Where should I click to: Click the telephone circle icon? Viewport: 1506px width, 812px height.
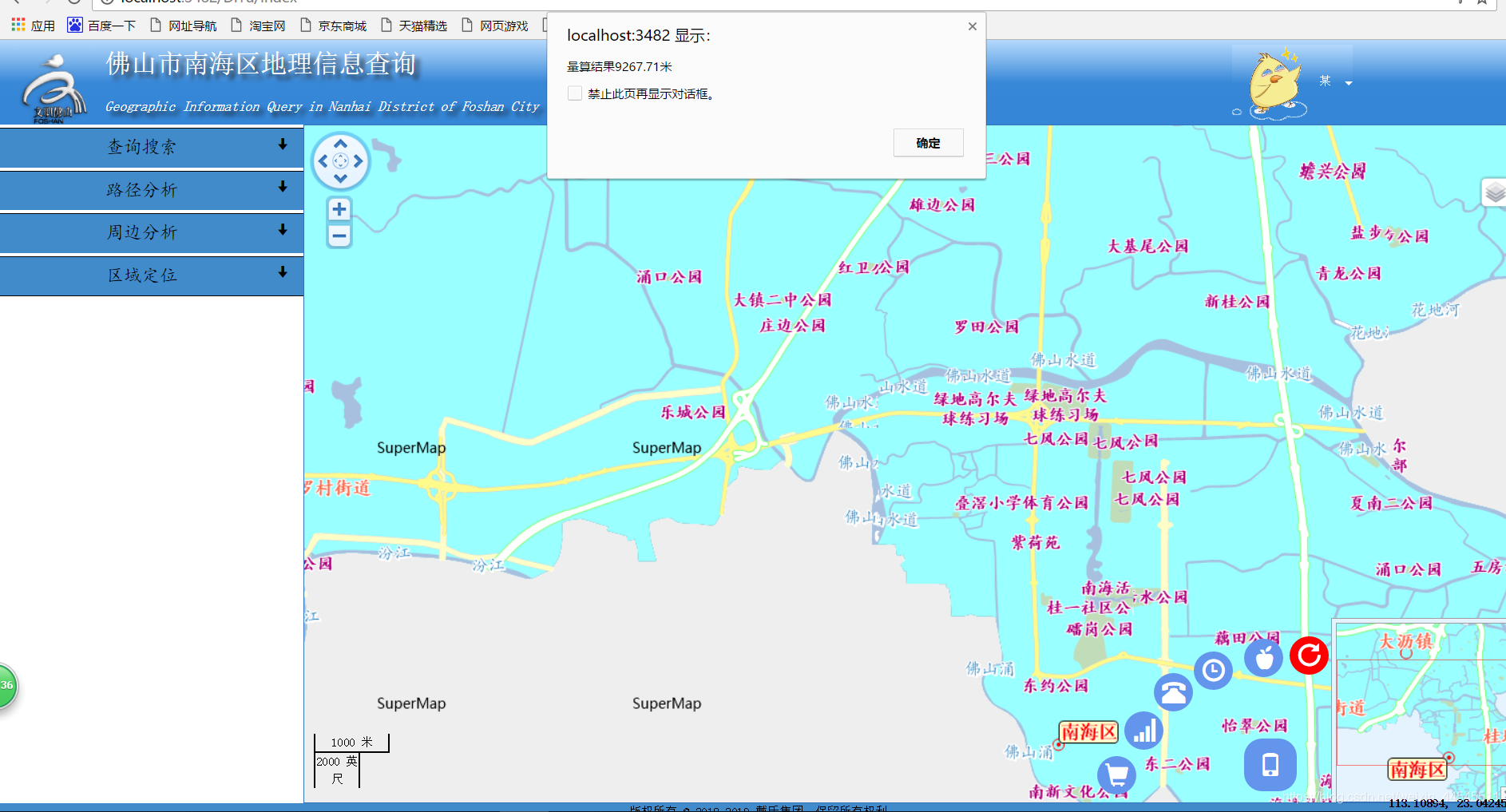point(1174,692)
